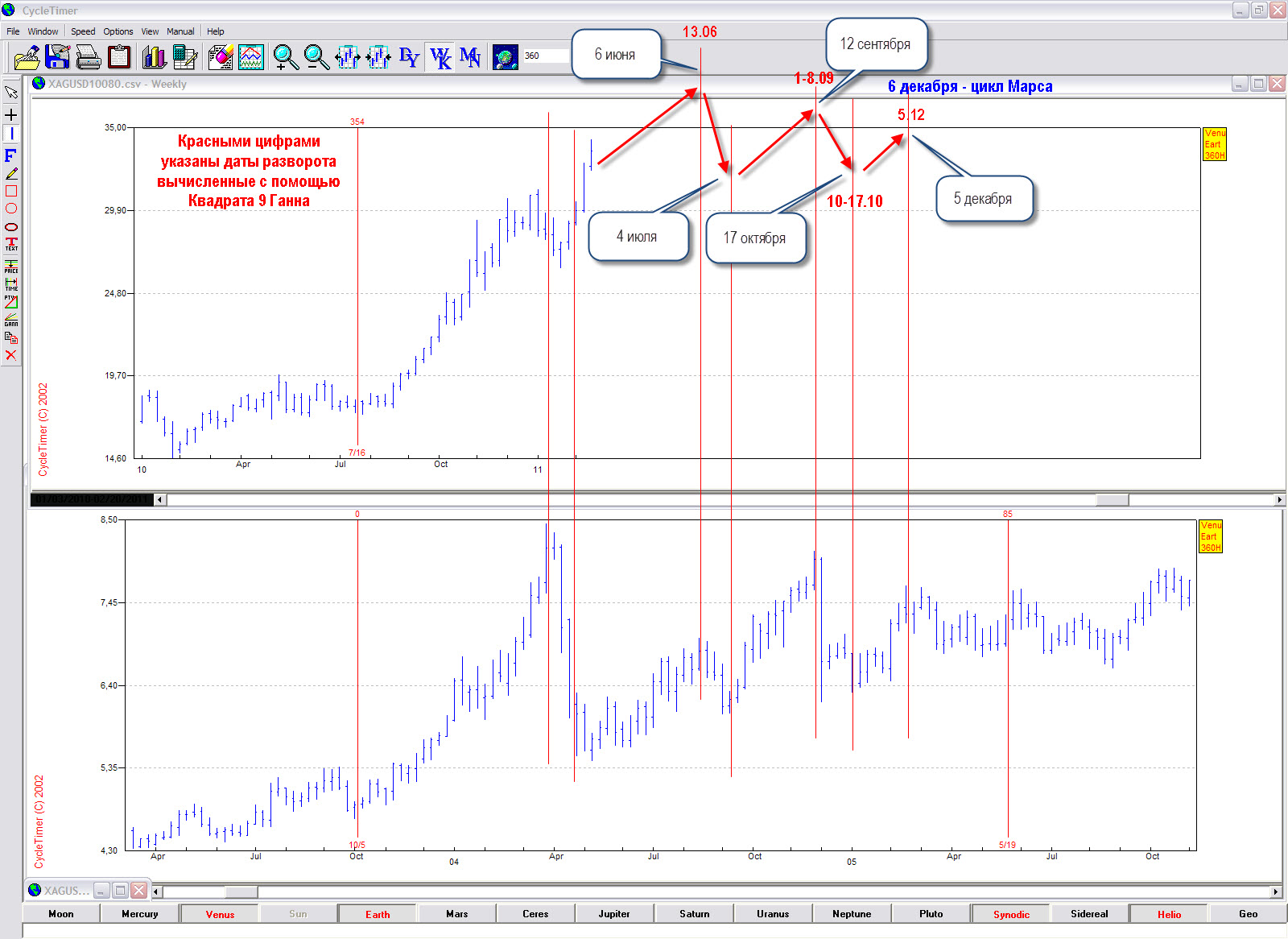The image size is (1288, 939).
Task: Pick the red rectangle drawing tool
Action: pyautogui.click(x=11, y=192)
